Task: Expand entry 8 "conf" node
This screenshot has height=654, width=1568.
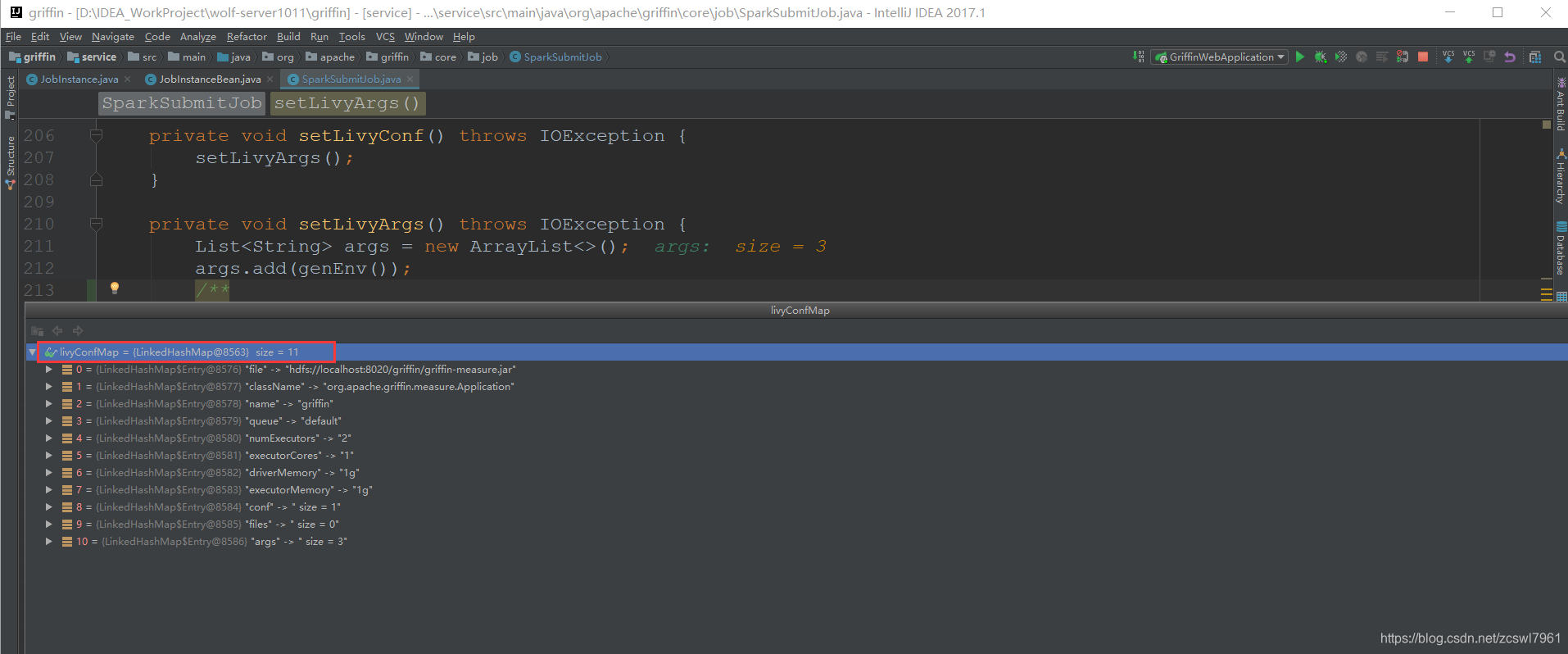Action: click(x=49, y=507)
